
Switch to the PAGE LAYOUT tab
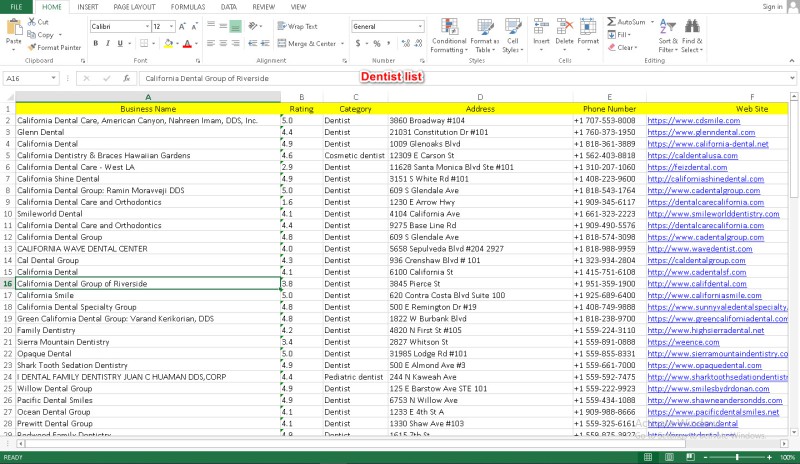click(x=134, y=7)
